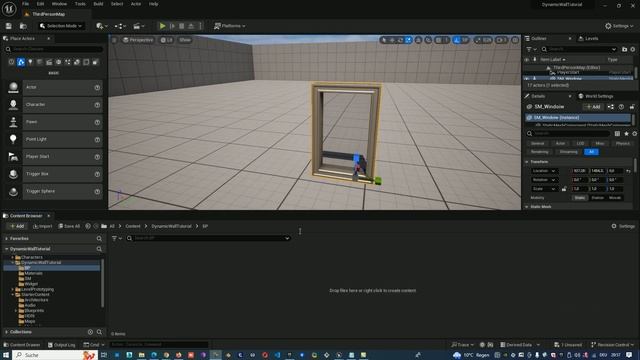This screenshot has width=640, height=360.
Task: Open the Platforms dropdown
Action: coord(230,26)
